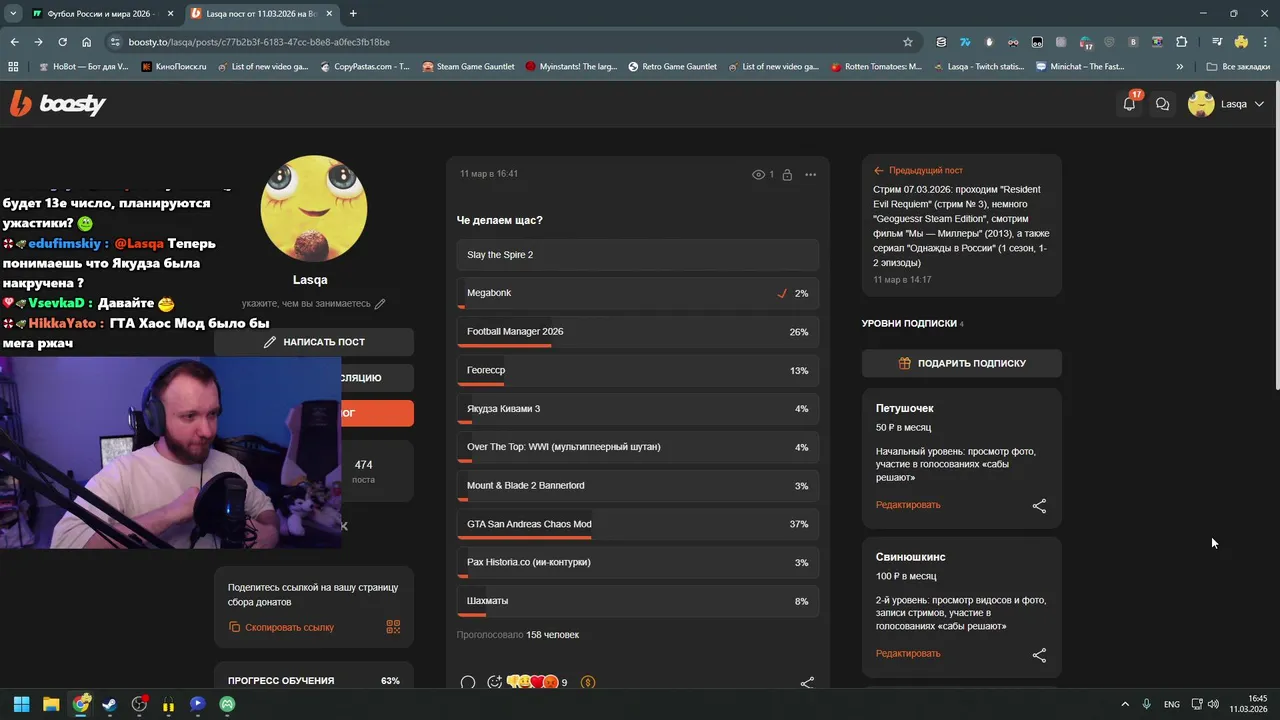Click the lock icon on the post
The image size is (1280, 720).
(787, 175)
